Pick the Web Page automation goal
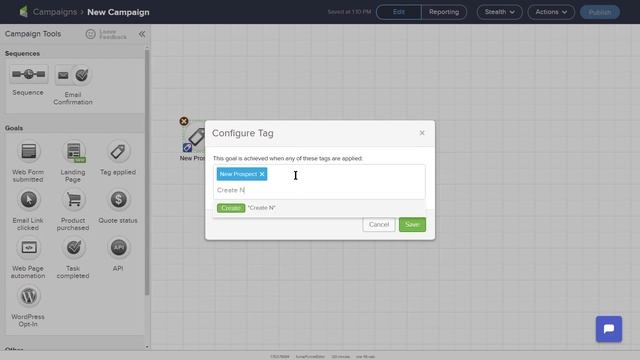 coord(29,248)
